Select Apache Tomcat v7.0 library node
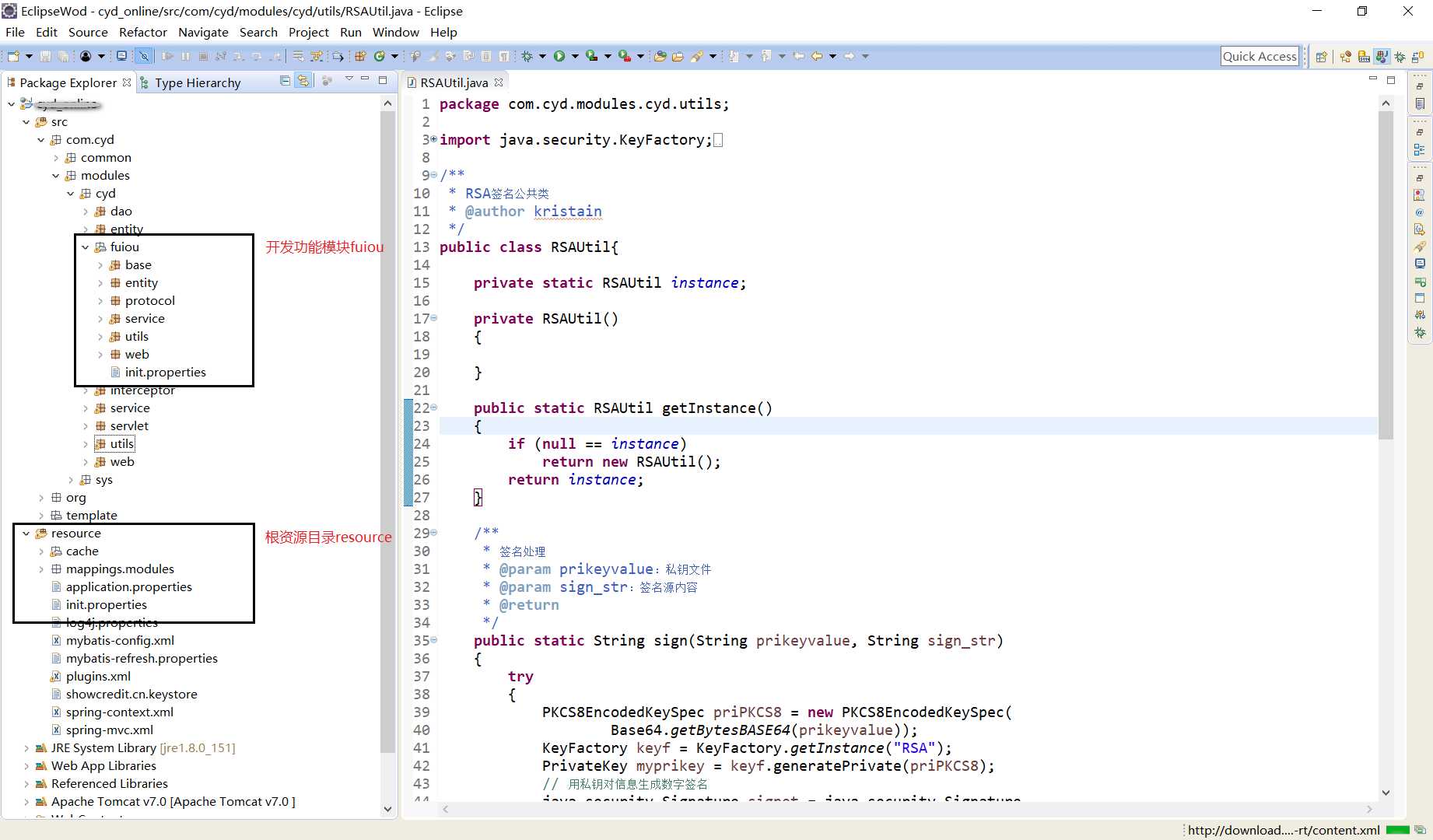 pyautogui.click(x=173, y=801)
